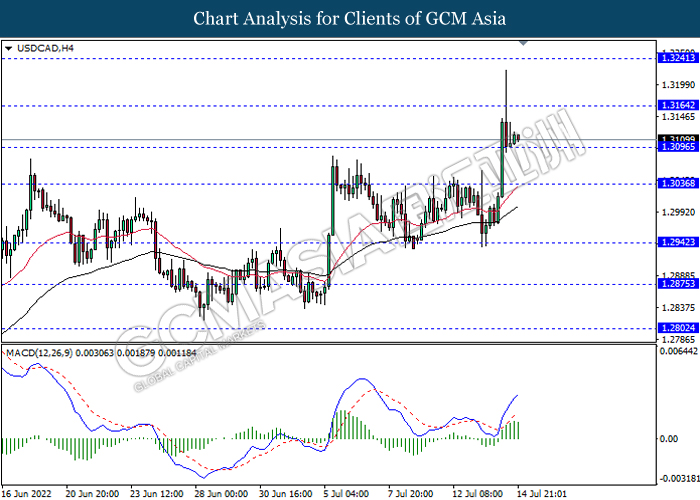Click the 14 Jul 21:01 time label
700x500 pixels.
pyautogui.click(x=542, y=494)
